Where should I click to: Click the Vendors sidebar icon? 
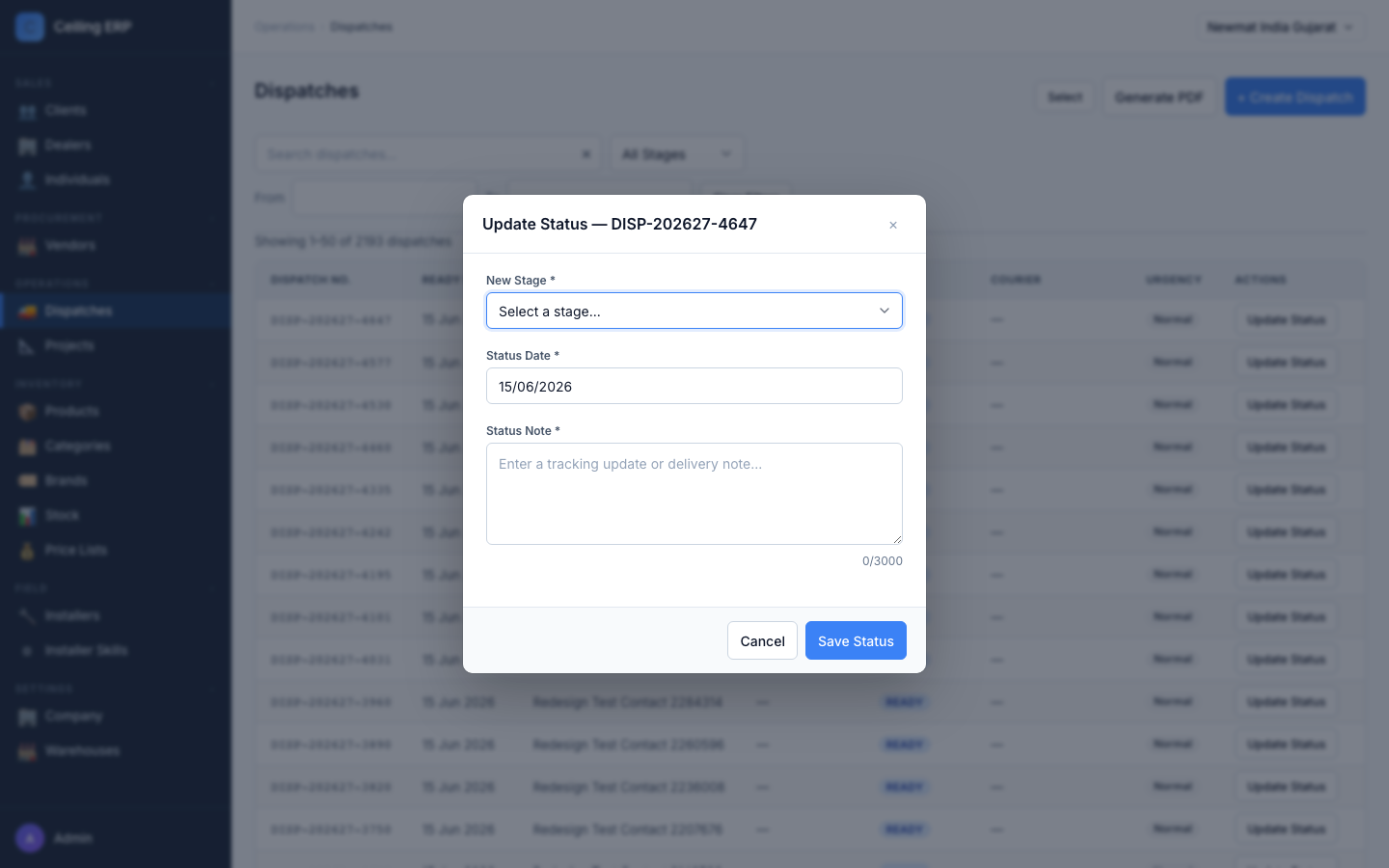click(27, 246)
